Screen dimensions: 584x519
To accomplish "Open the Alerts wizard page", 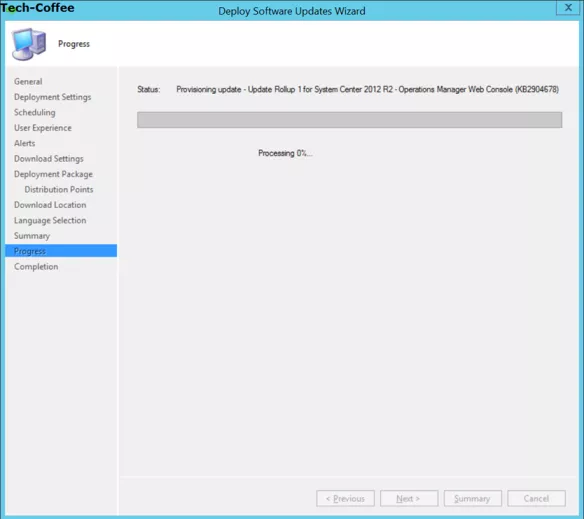I will pyautogui.click(x=25, y=143).
